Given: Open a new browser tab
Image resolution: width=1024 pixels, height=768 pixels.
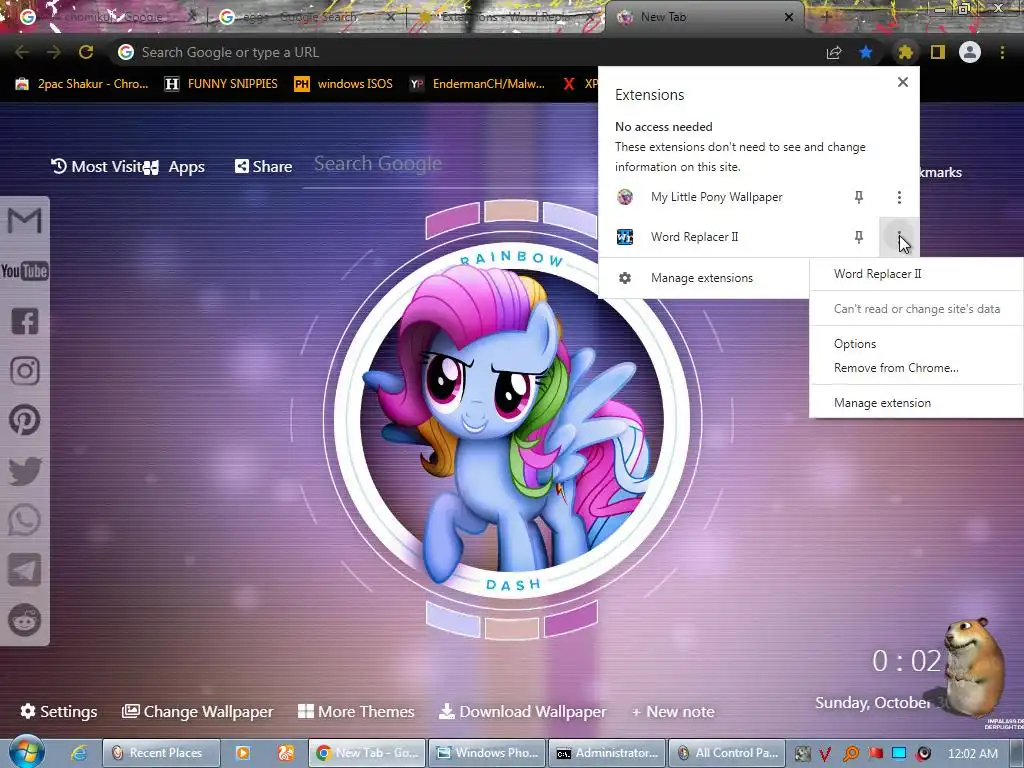Looking at the screenshot, I should click(826, 17).
